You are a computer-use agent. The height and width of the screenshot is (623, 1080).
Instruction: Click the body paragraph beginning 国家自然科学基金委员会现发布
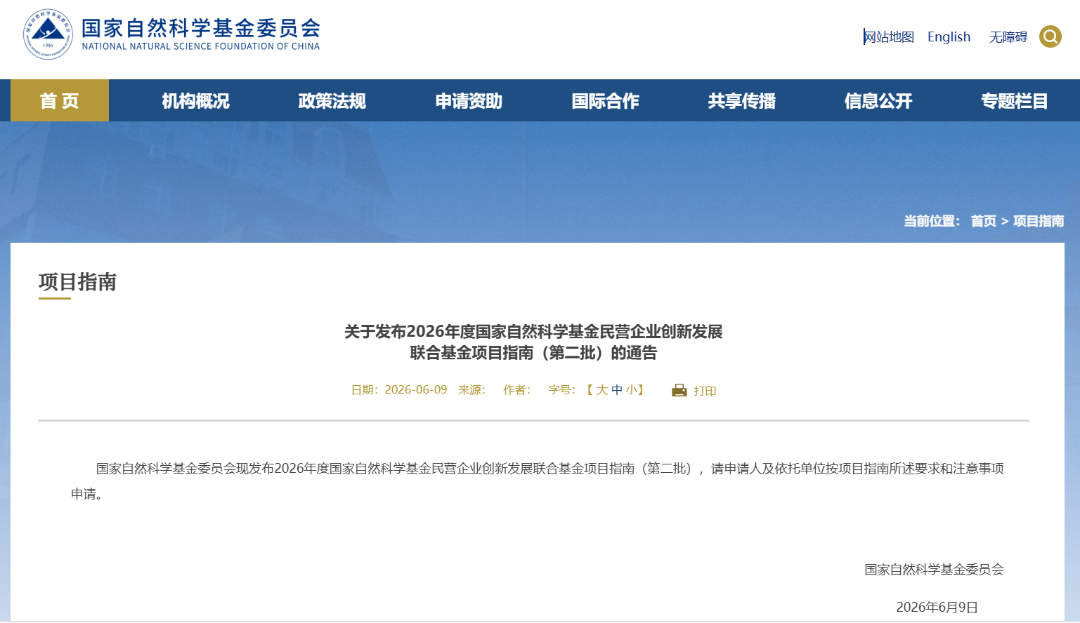pyautogui.click(x=537, y=481)
